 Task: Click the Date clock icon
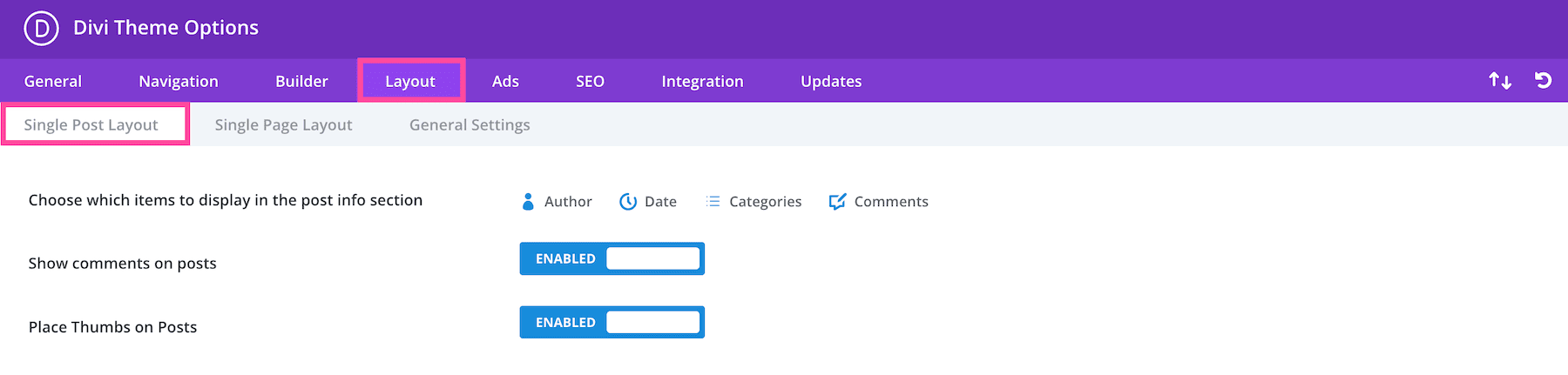pos(628,202)
